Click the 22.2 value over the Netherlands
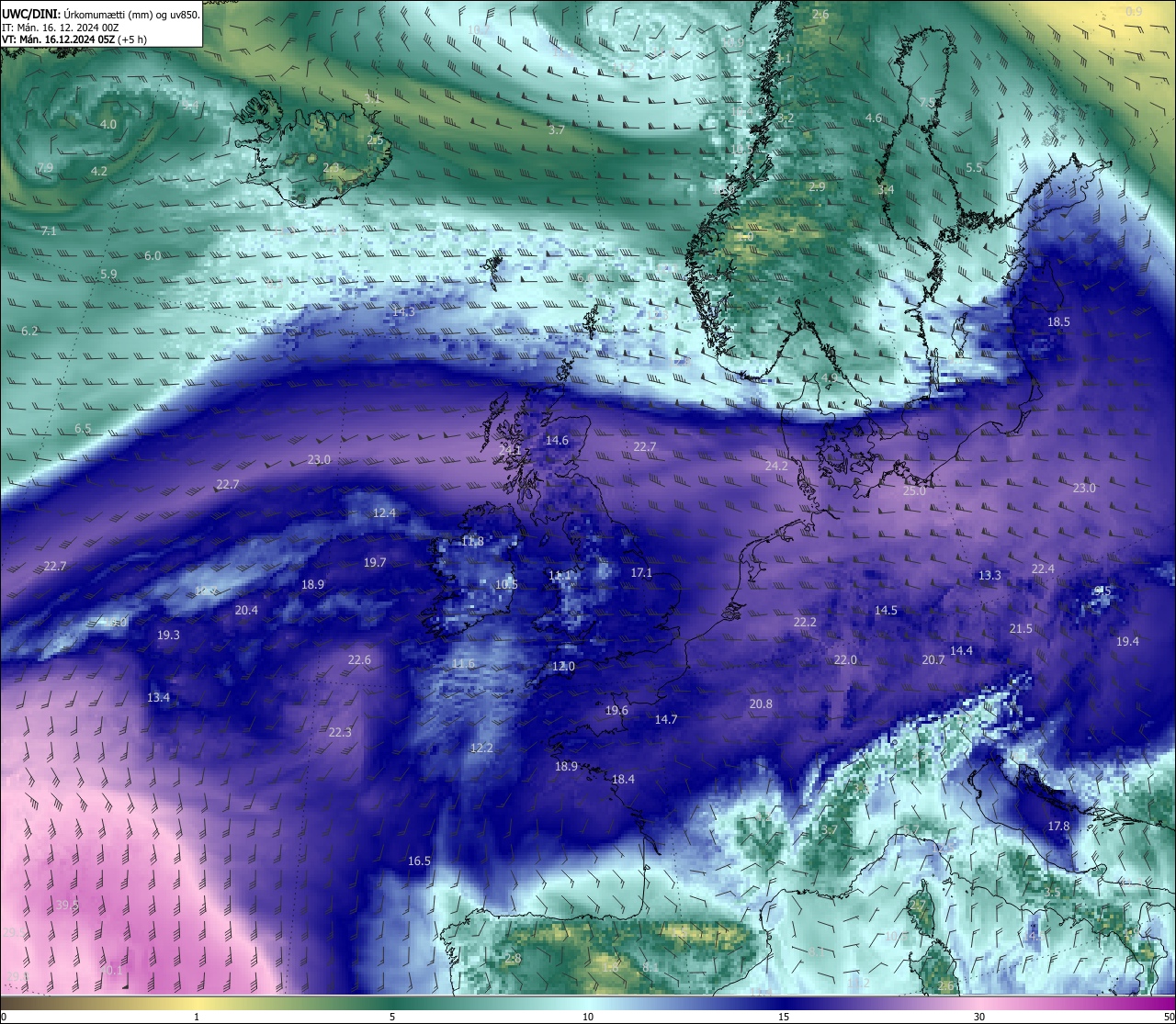This screenshot has height=1024, width=1176. point(805,623)
